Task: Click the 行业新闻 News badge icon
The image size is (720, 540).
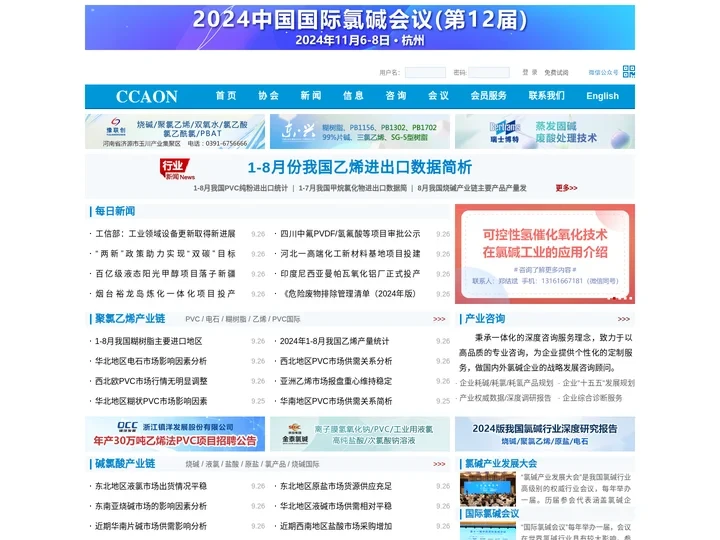Action: [177, 169]
